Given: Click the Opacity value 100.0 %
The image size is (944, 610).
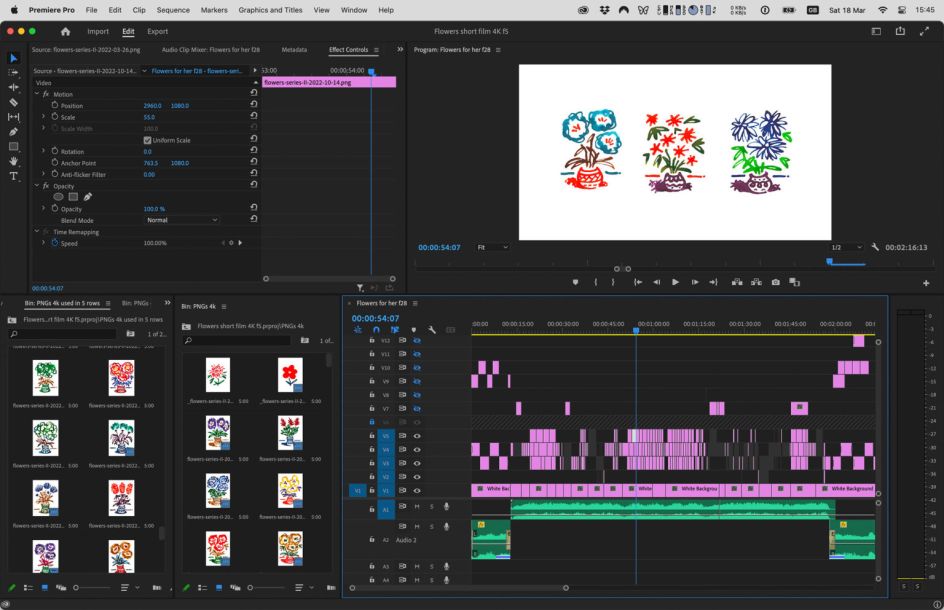Looking at the screenshot, I should point(154,208).
